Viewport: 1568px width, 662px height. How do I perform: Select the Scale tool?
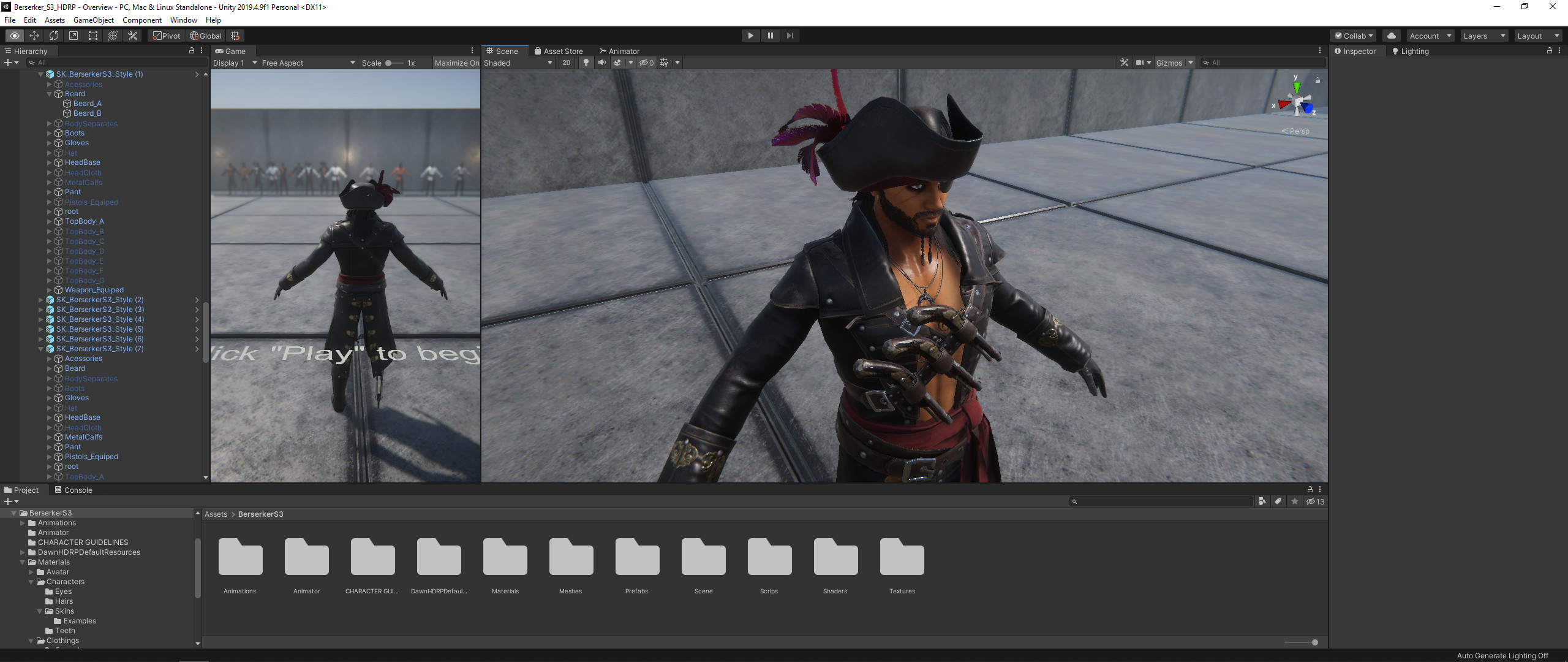73,36
